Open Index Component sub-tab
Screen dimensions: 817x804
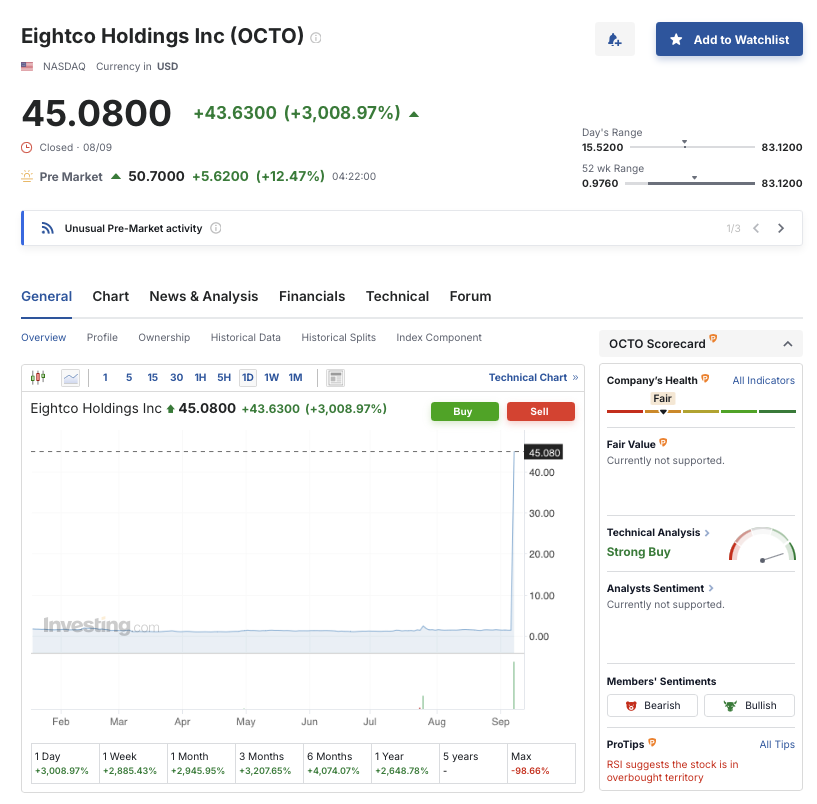coord(439,338)
